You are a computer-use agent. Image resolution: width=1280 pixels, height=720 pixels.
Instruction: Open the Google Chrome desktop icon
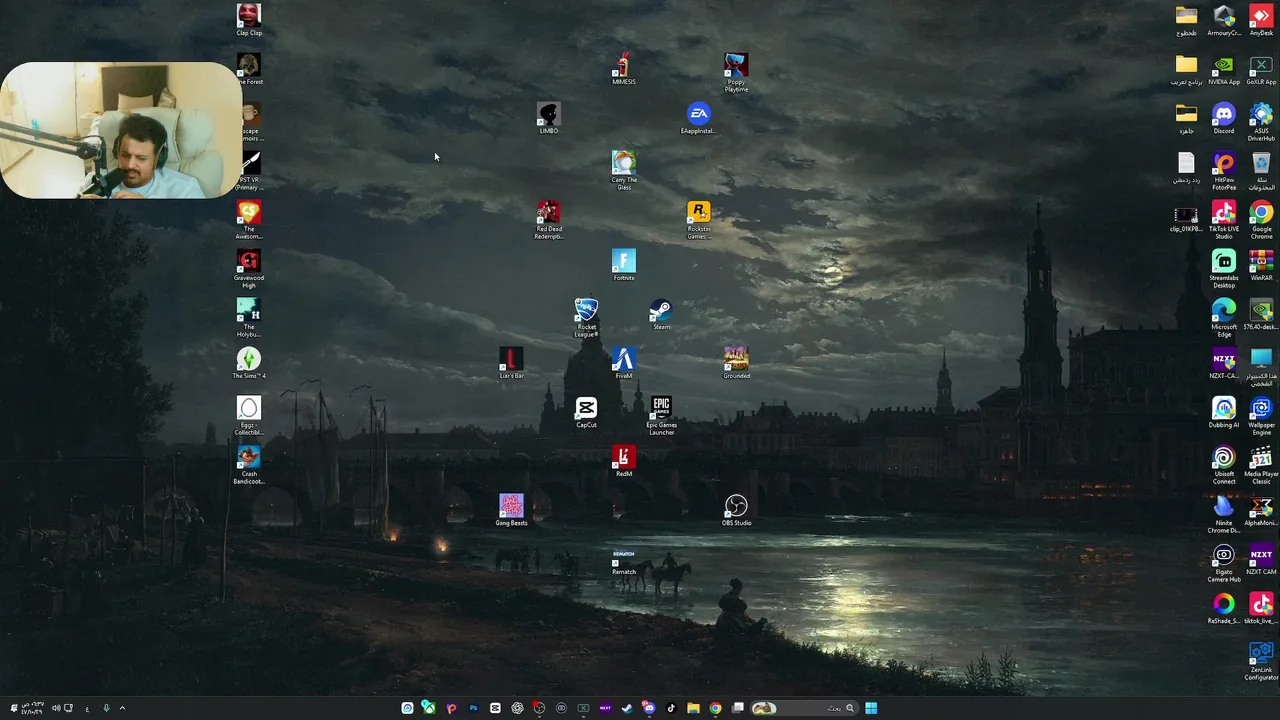pos(1261,219)
